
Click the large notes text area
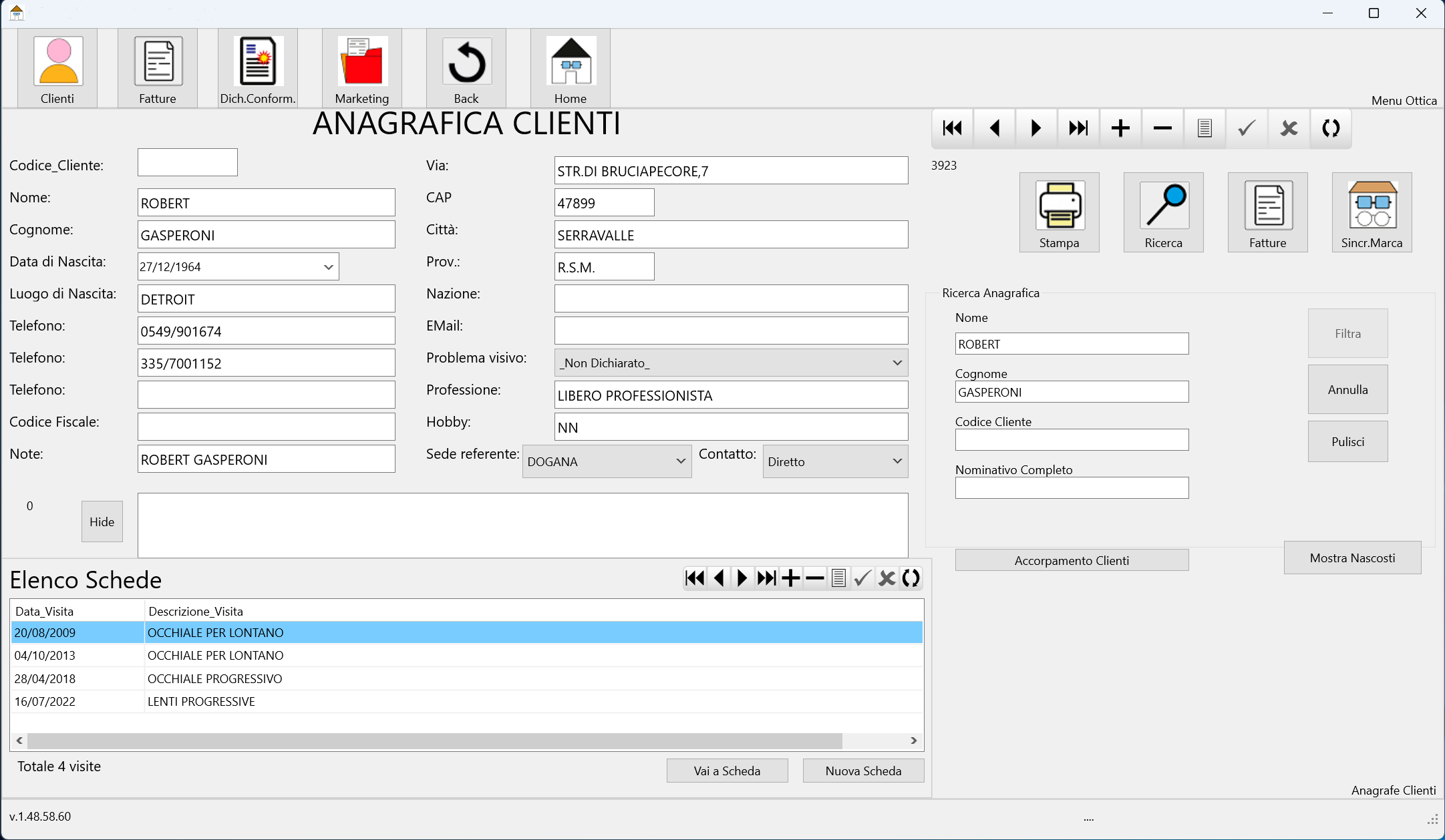523,526
